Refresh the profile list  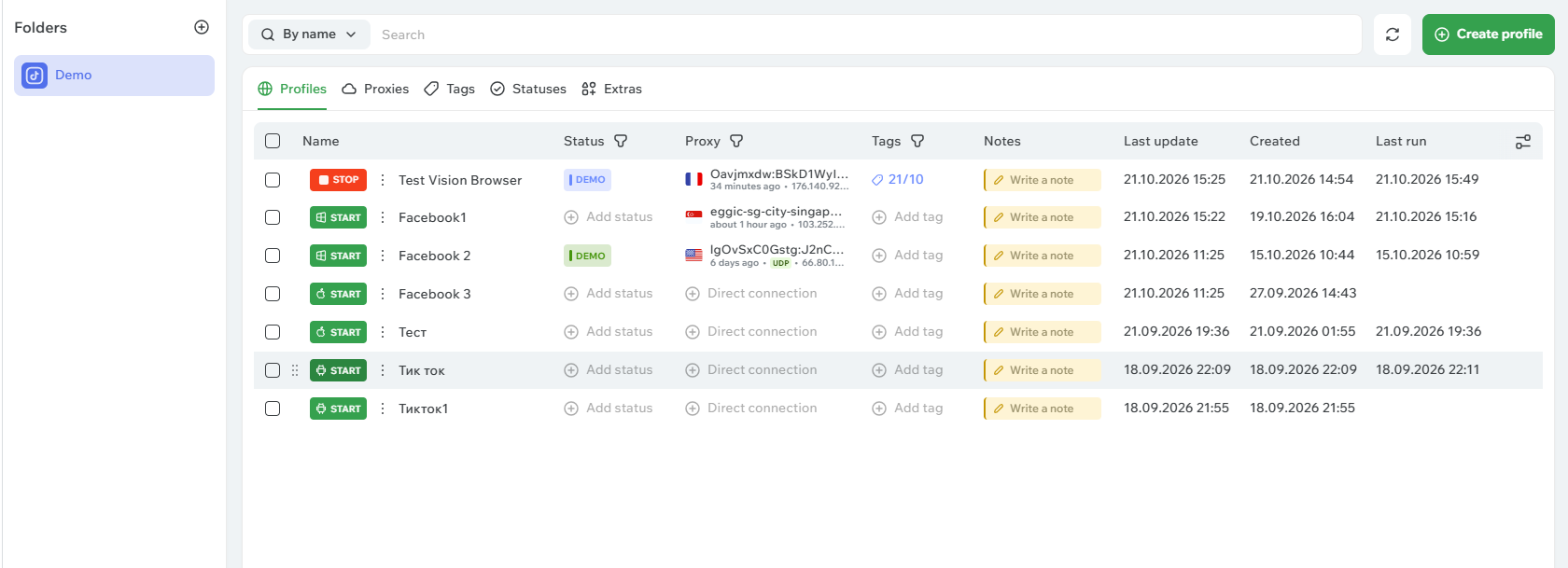1393,35
